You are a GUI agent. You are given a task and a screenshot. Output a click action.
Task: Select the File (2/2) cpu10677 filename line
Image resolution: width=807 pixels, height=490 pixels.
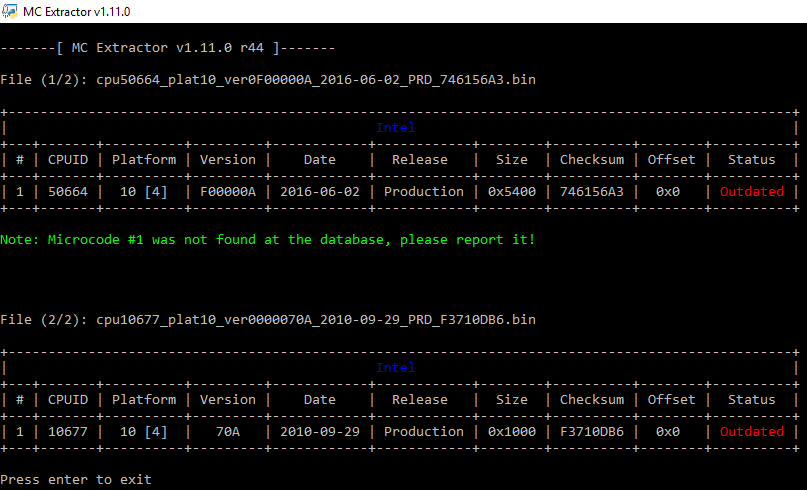tap(268, 320)
